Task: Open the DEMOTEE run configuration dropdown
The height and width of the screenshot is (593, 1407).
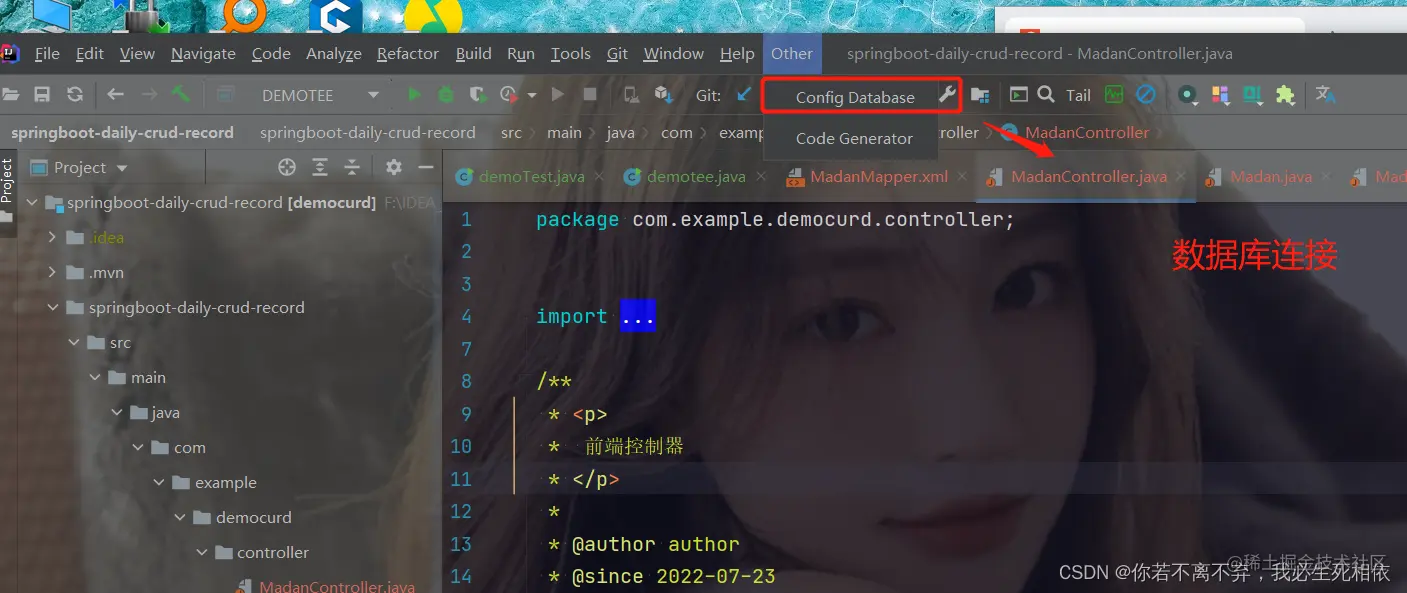Action: tap(373, 95)
